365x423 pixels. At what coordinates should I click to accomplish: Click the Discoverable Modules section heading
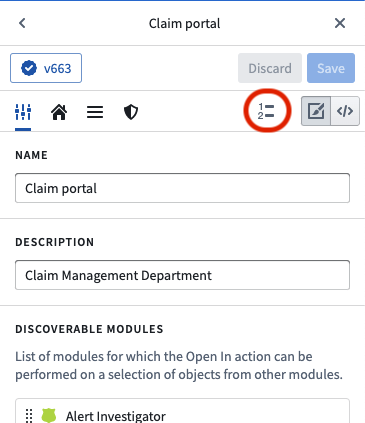tap(89, 329)
